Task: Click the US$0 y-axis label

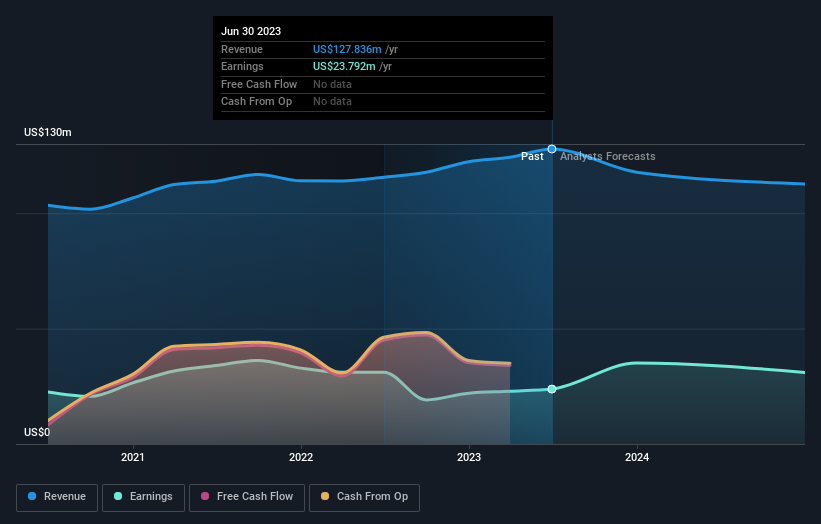Action: pyautogui.click(x=37, y=432)
